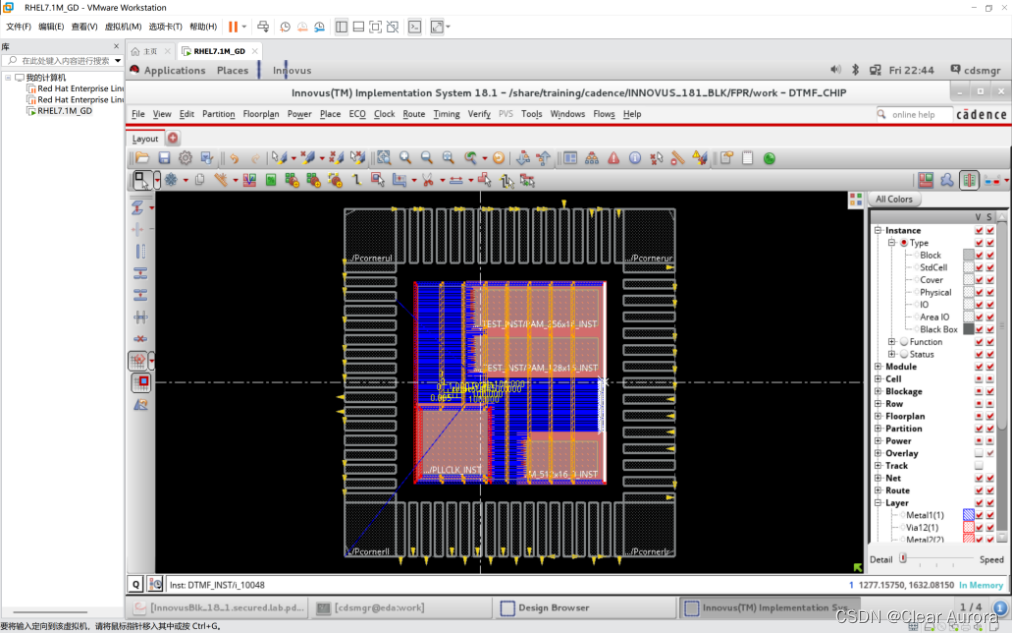This screenshot has height=633, width=1013.
Task: Click the green sphere status icon
Action: pyautogui.click(x=769, y=158)
